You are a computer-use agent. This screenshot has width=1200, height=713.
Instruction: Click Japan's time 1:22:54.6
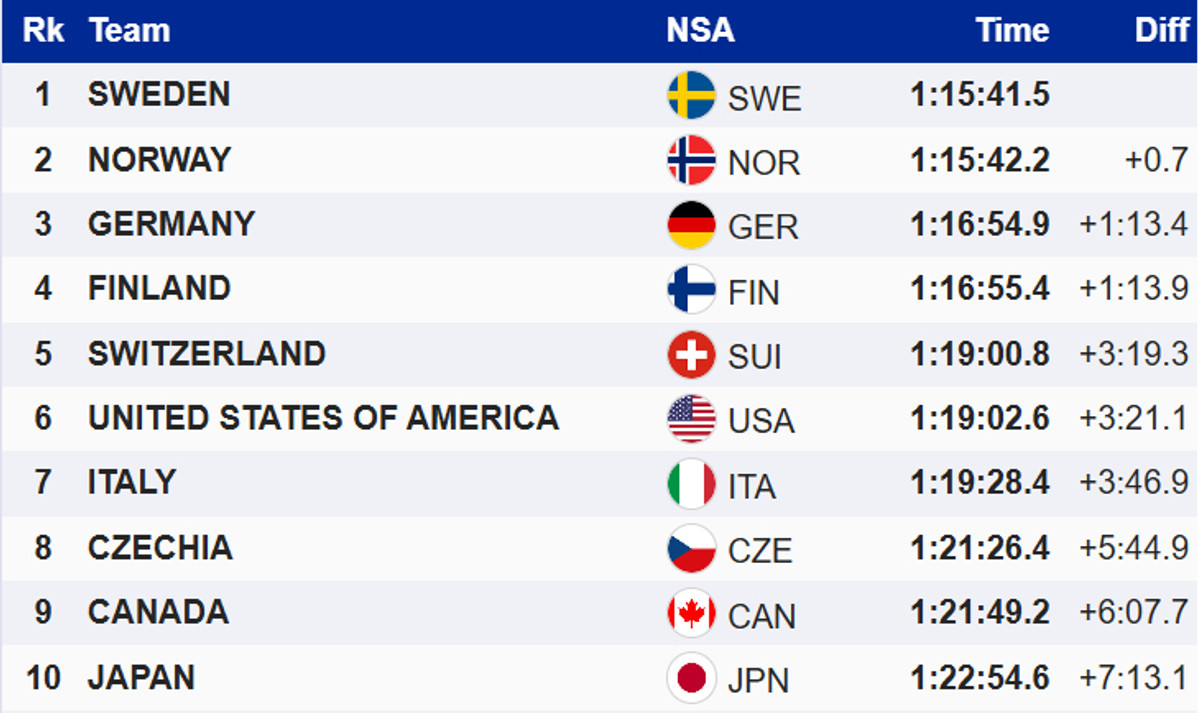[x=979, y=678]
